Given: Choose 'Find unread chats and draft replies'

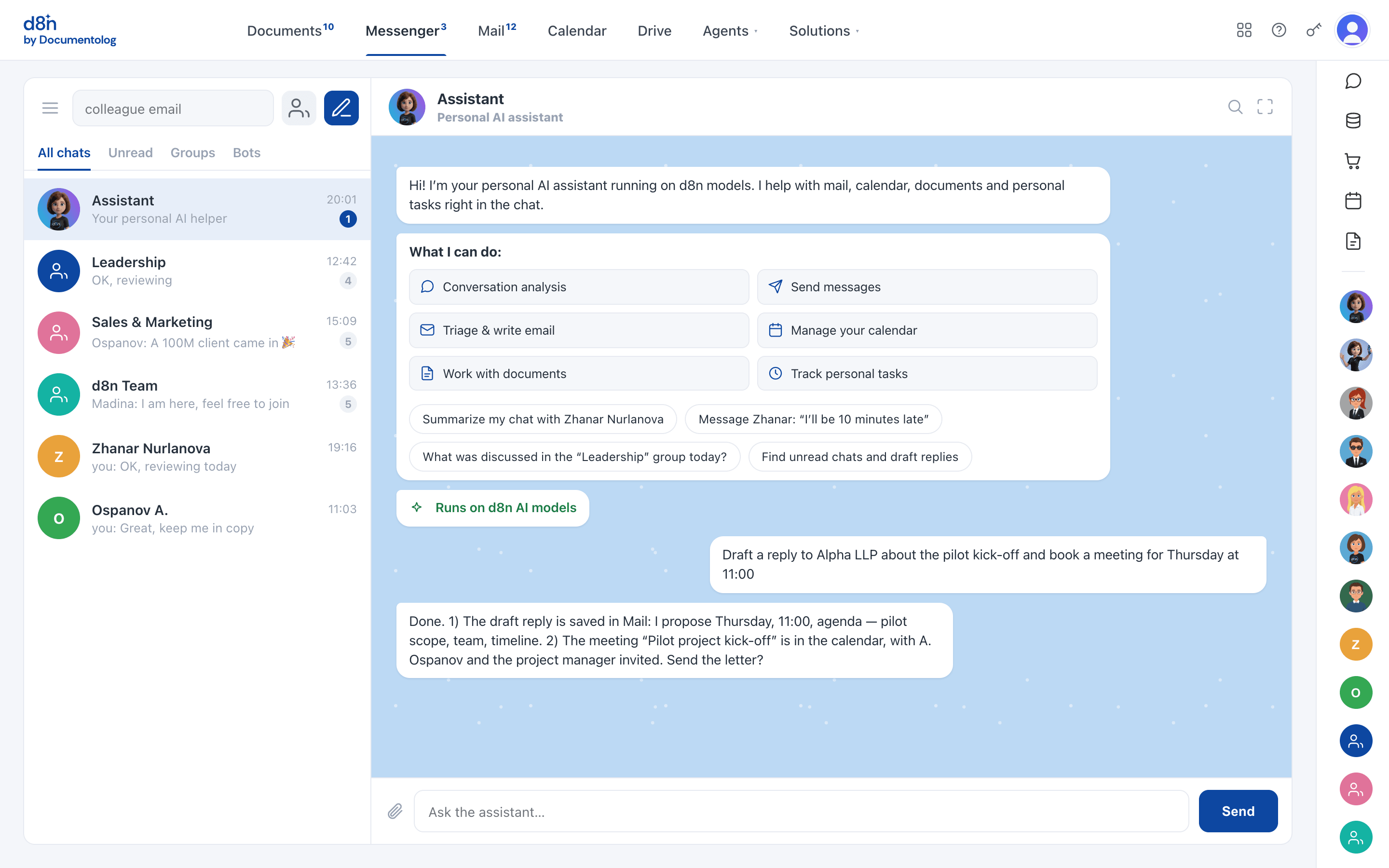Looking at the screenshot, I should pos(860,456).
